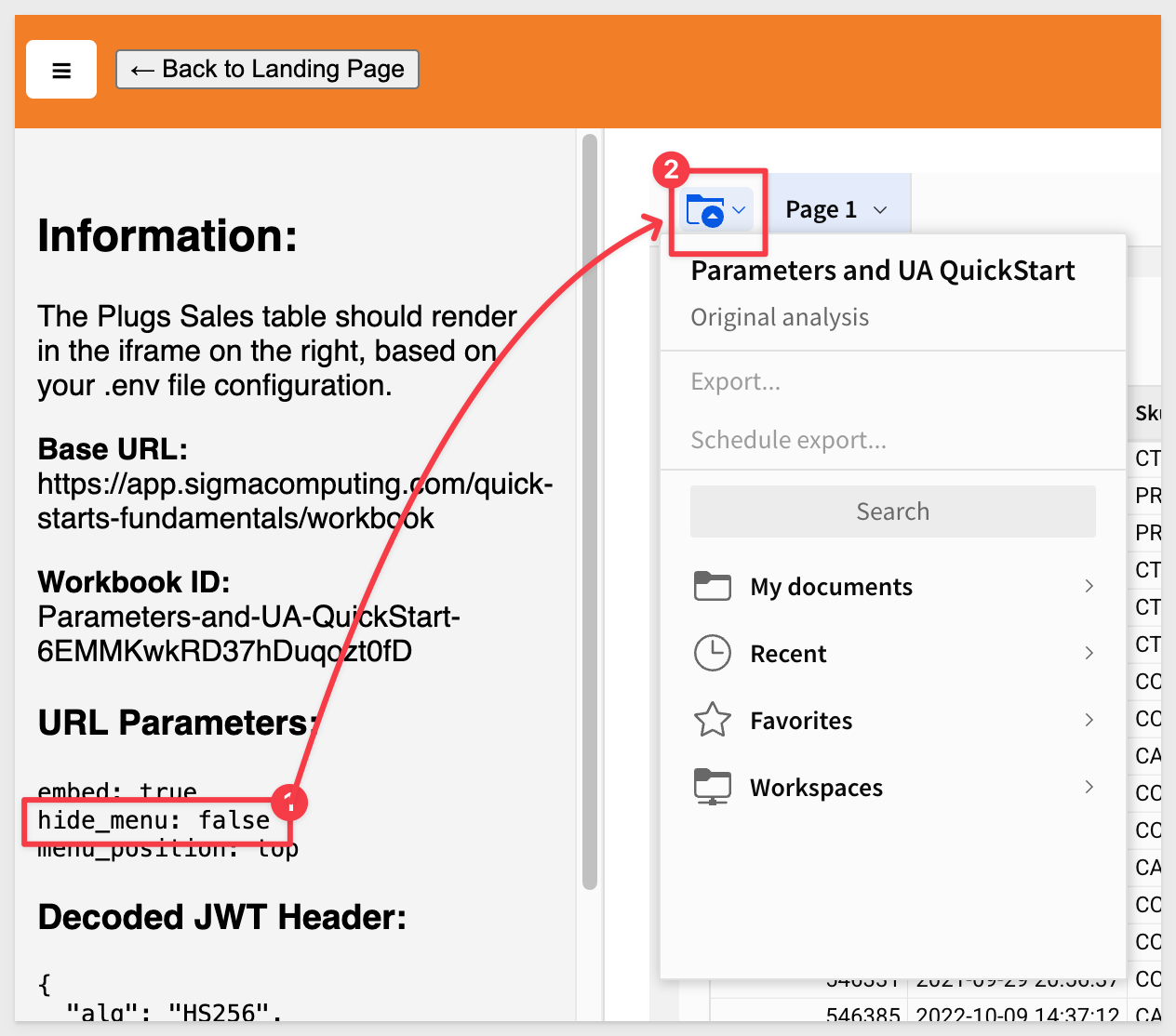Click hide_menu: false parameter text
This screenshot has width=1176, height=1036.
tap(154, 820)
